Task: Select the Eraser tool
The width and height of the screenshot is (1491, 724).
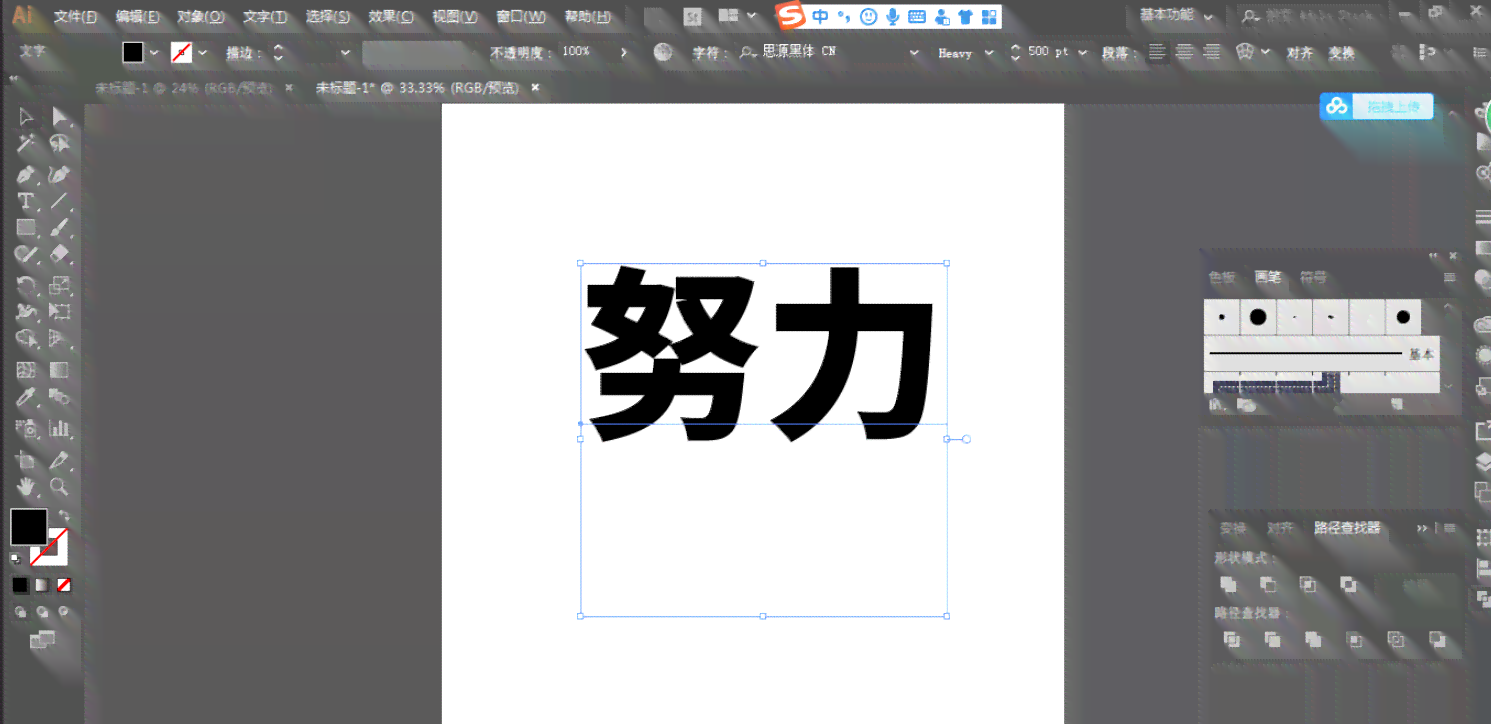Action: tap(61, 256)
